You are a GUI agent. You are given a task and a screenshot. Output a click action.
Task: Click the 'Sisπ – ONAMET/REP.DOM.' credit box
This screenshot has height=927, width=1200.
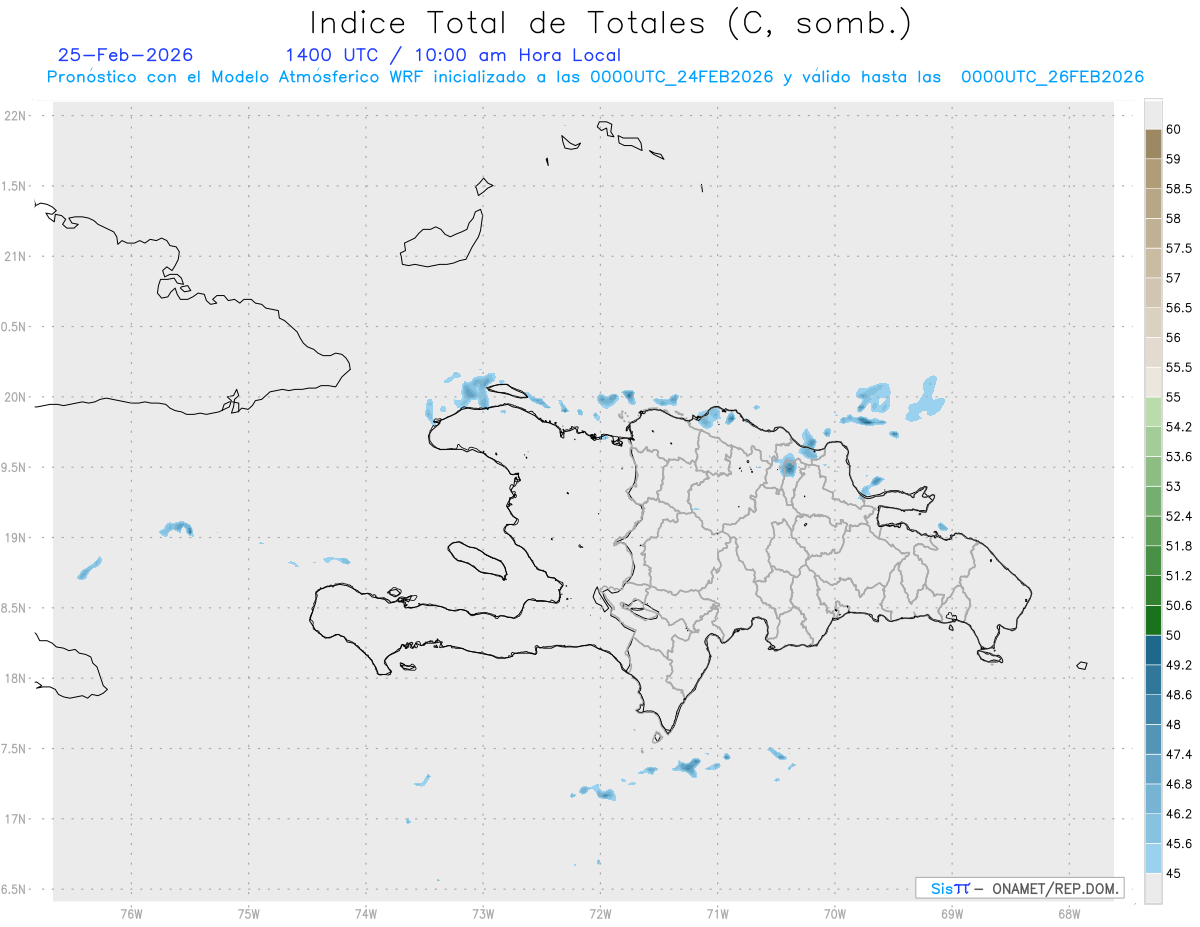coord(1020,888)
